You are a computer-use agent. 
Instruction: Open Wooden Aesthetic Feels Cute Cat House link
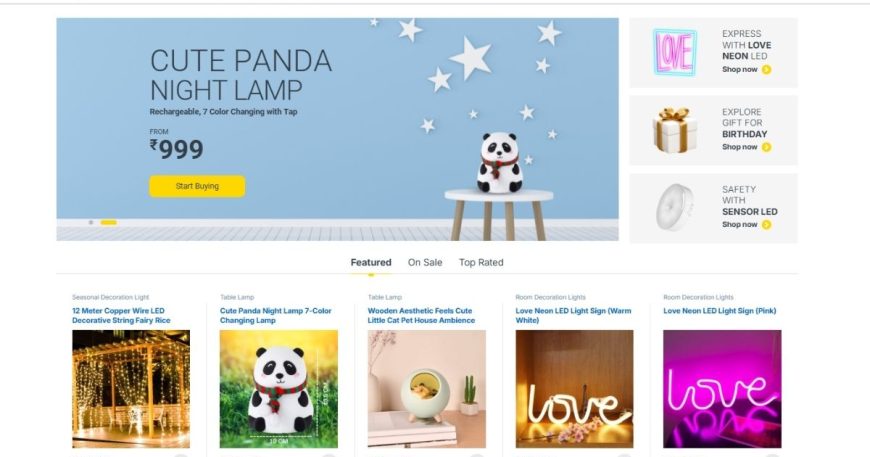coord(422,316)
